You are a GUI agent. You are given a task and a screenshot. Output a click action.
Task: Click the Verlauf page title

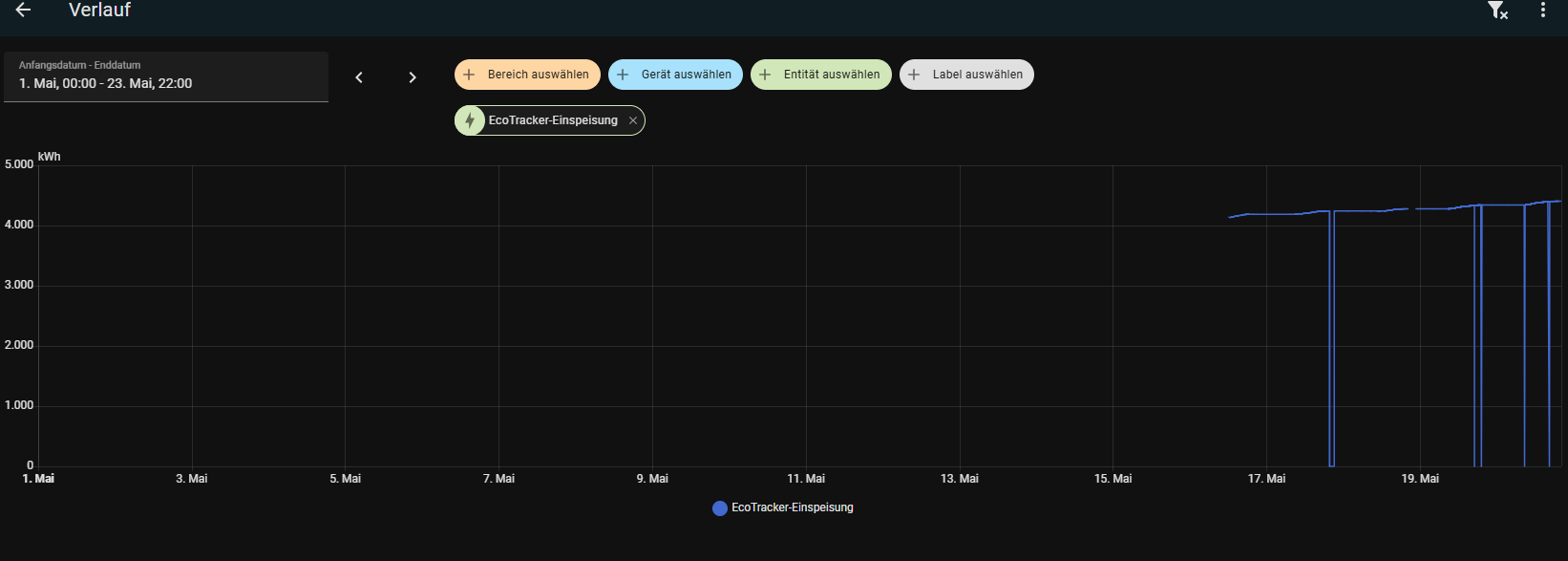pos(99,10)
